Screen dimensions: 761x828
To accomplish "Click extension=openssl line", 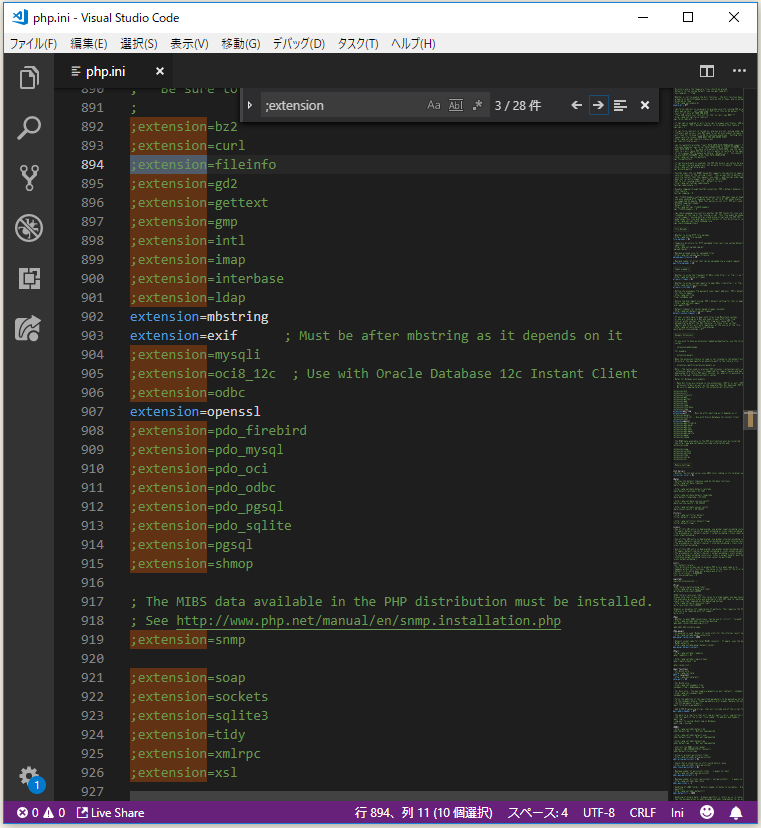I will [195, 411].
